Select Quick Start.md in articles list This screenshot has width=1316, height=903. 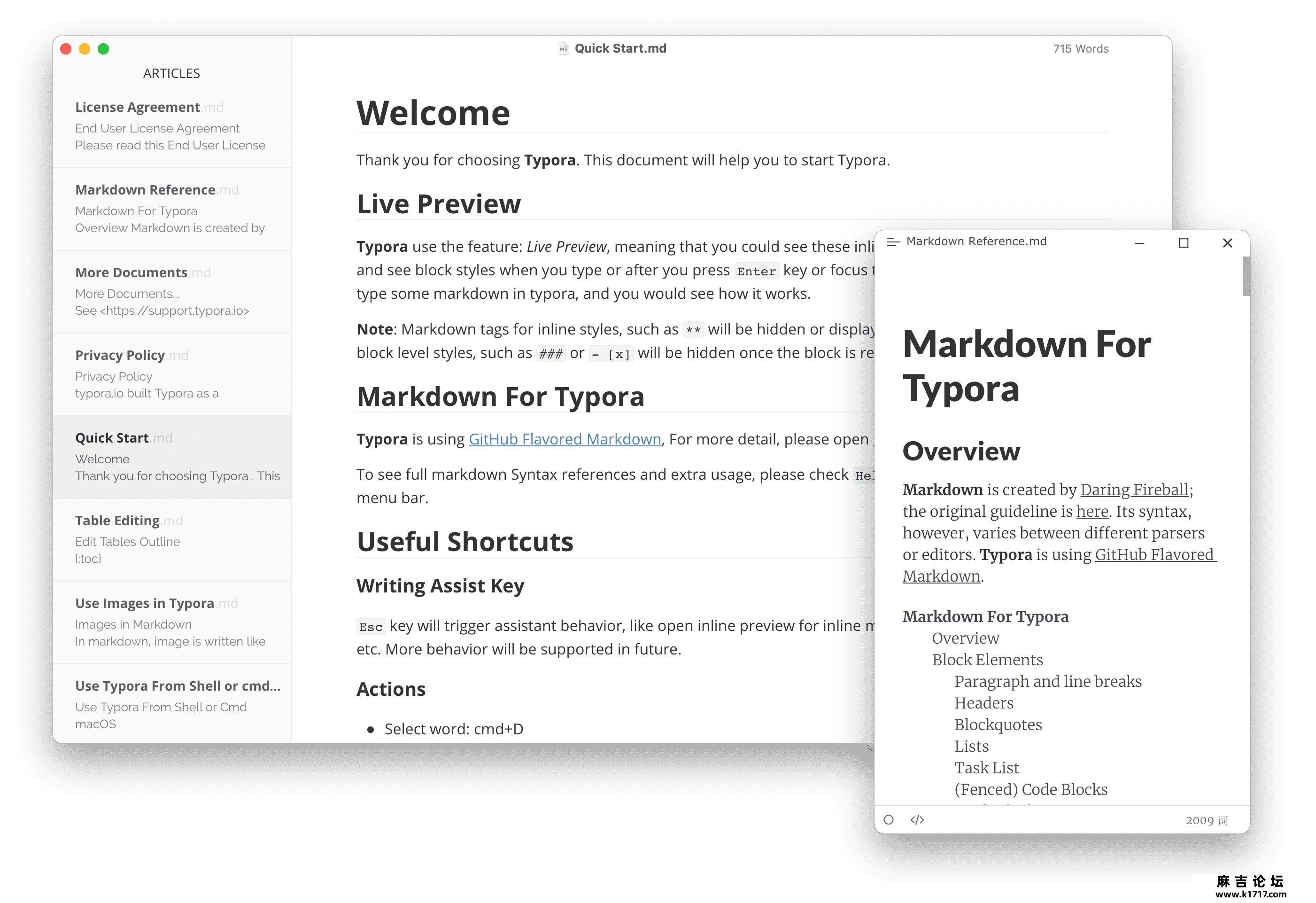(172, 457)
